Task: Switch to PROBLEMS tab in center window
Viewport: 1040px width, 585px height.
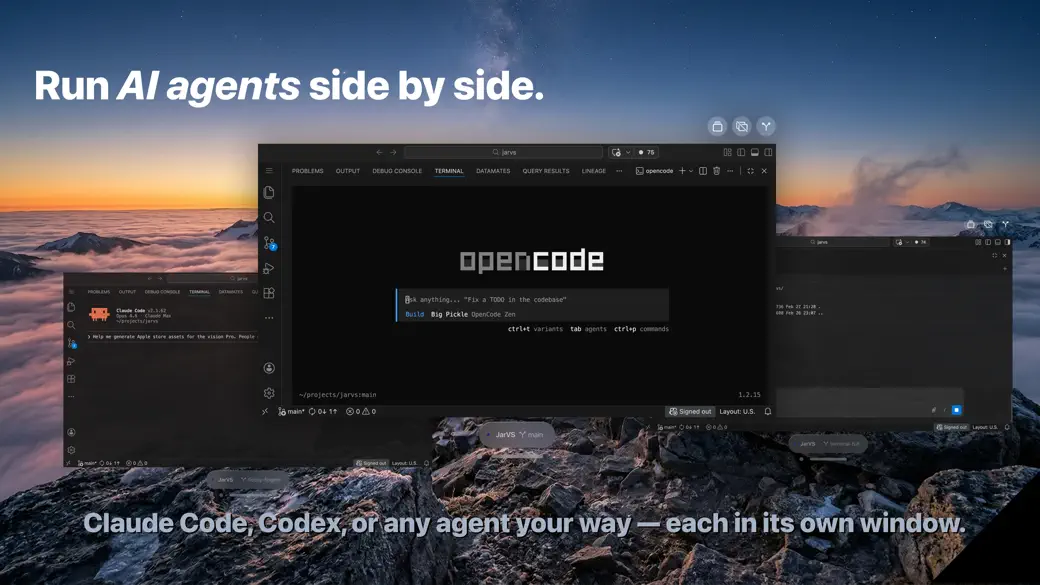Action: tap(308, 171)
